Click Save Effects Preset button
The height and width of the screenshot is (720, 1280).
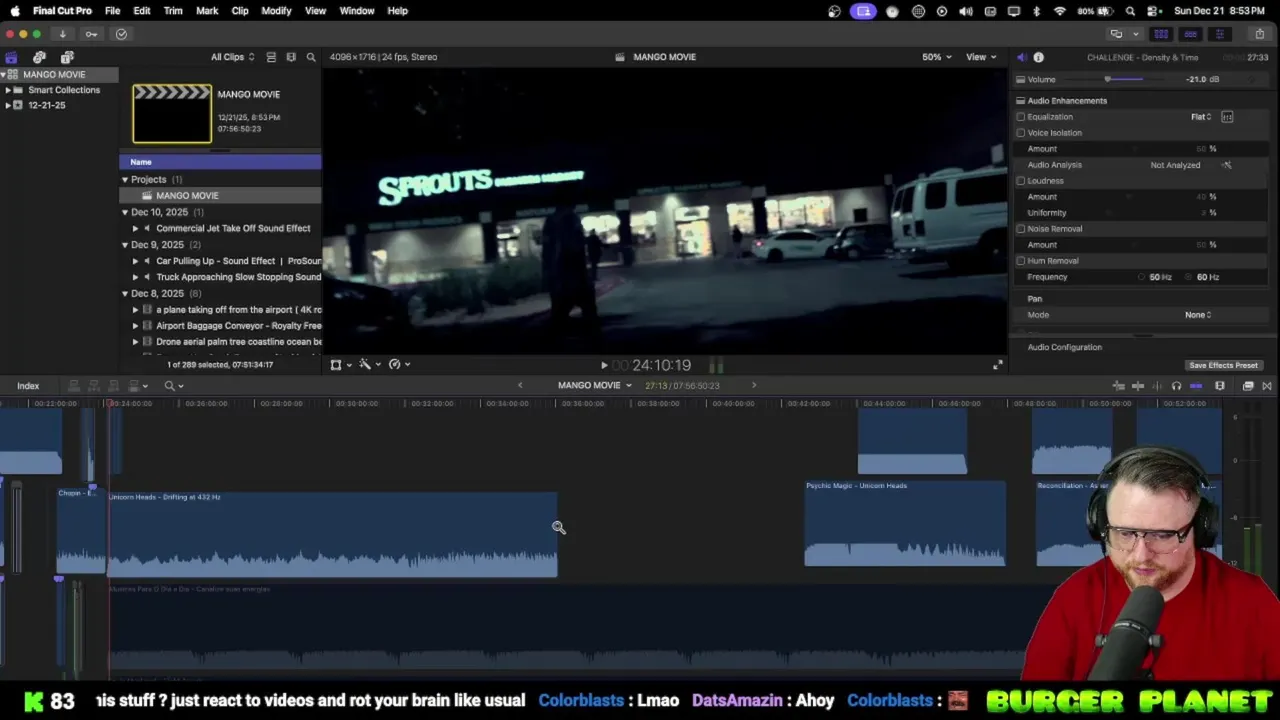coord(1223,366)
